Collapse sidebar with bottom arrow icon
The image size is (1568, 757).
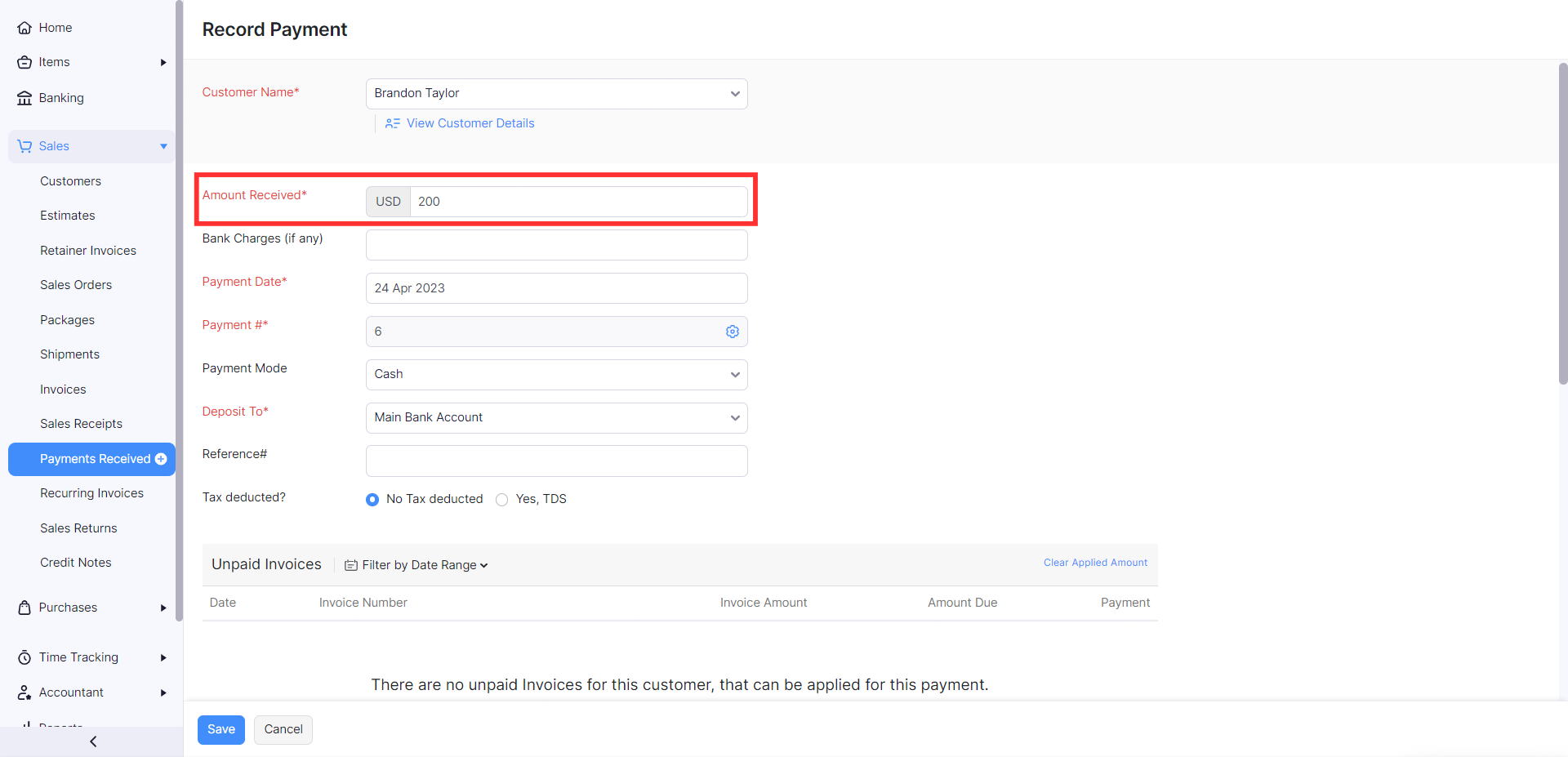tap(92, 741)
